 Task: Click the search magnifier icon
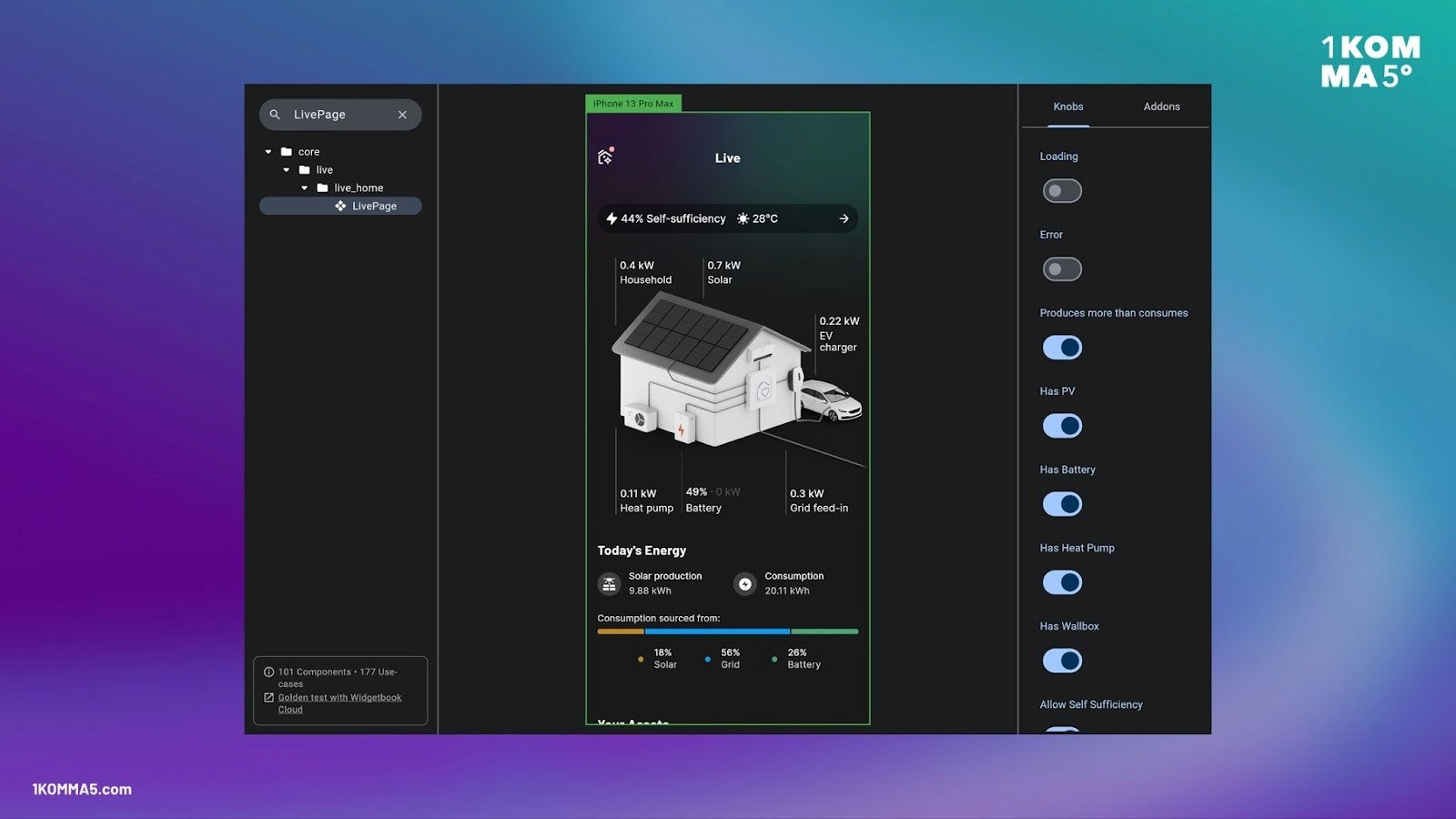coord(274,114)
